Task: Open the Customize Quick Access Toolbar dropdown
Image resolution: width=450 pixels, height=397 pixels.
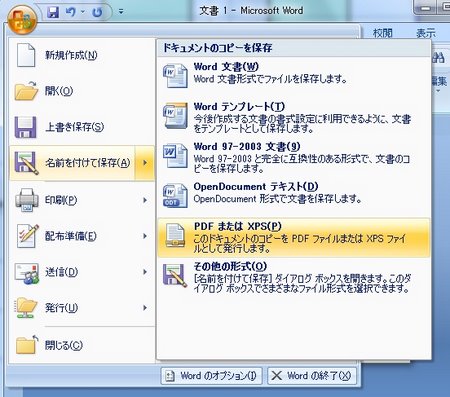Action: (x=121, y=12)
